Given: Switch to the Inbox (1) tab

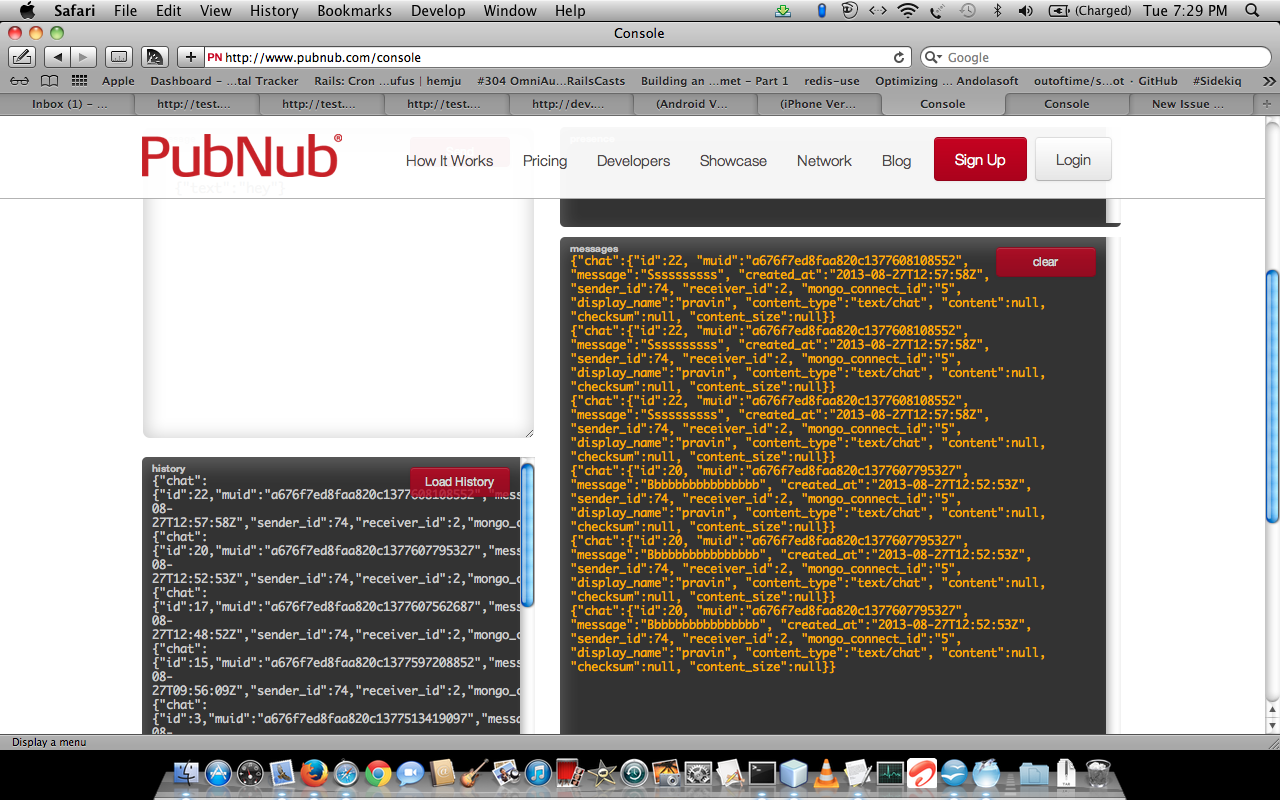Looking at the screenshot, I should point(70,104).
